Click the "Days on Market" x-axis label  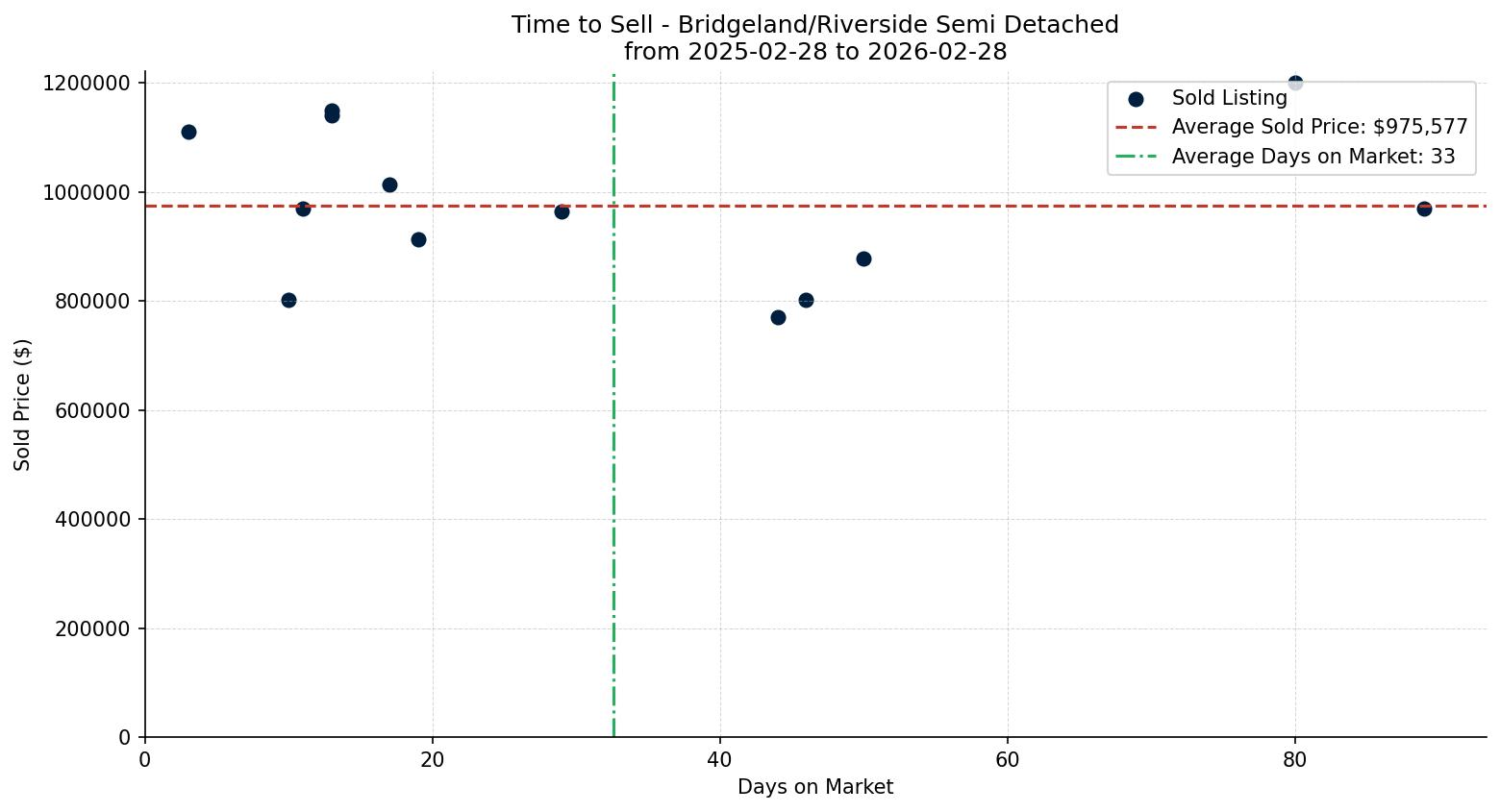point(814,787)
